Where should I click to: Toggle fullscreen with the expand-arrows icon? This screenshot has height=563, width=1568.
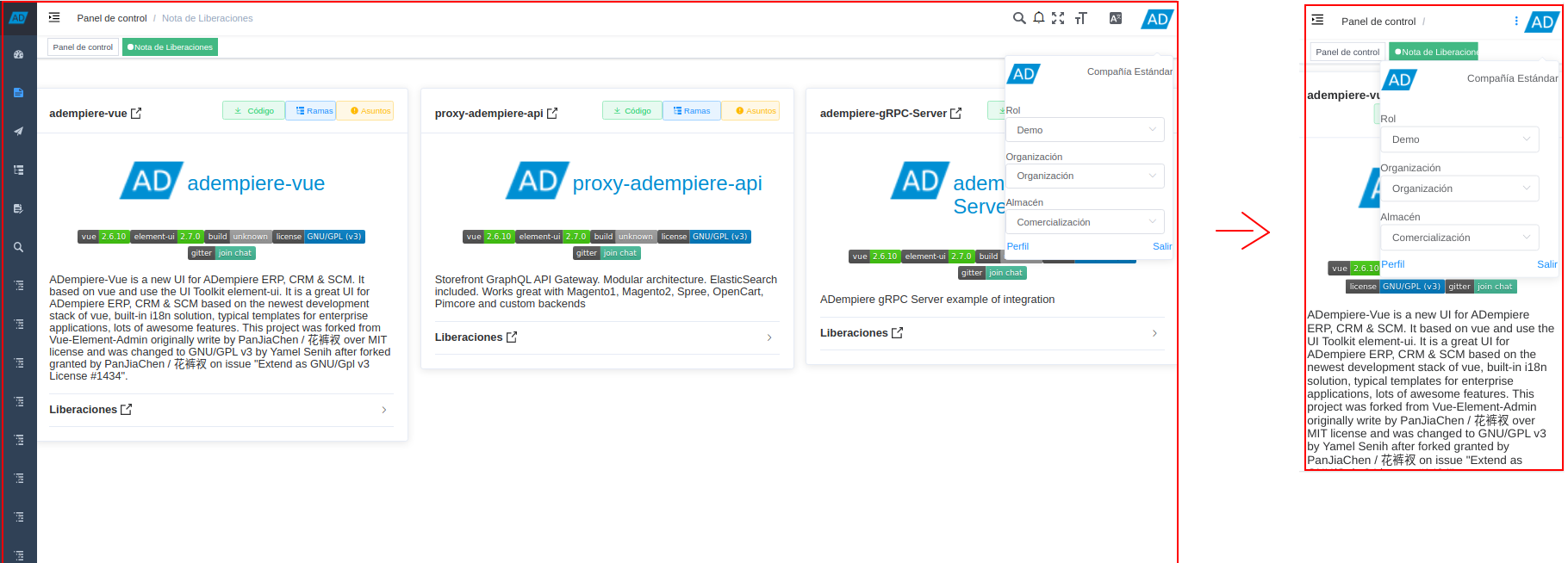tap(1058, 18)
